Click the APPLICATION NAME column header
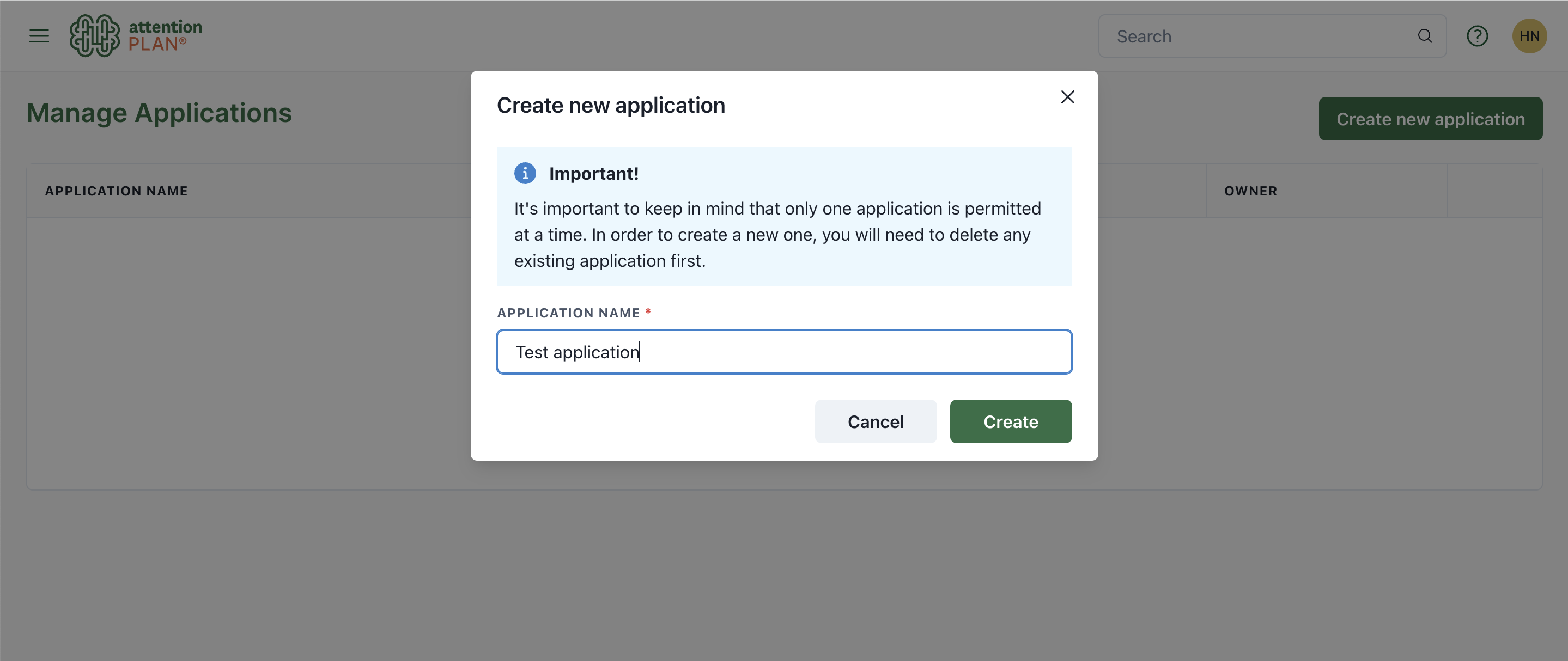The image size is (1568, 661). coord(116,189)
